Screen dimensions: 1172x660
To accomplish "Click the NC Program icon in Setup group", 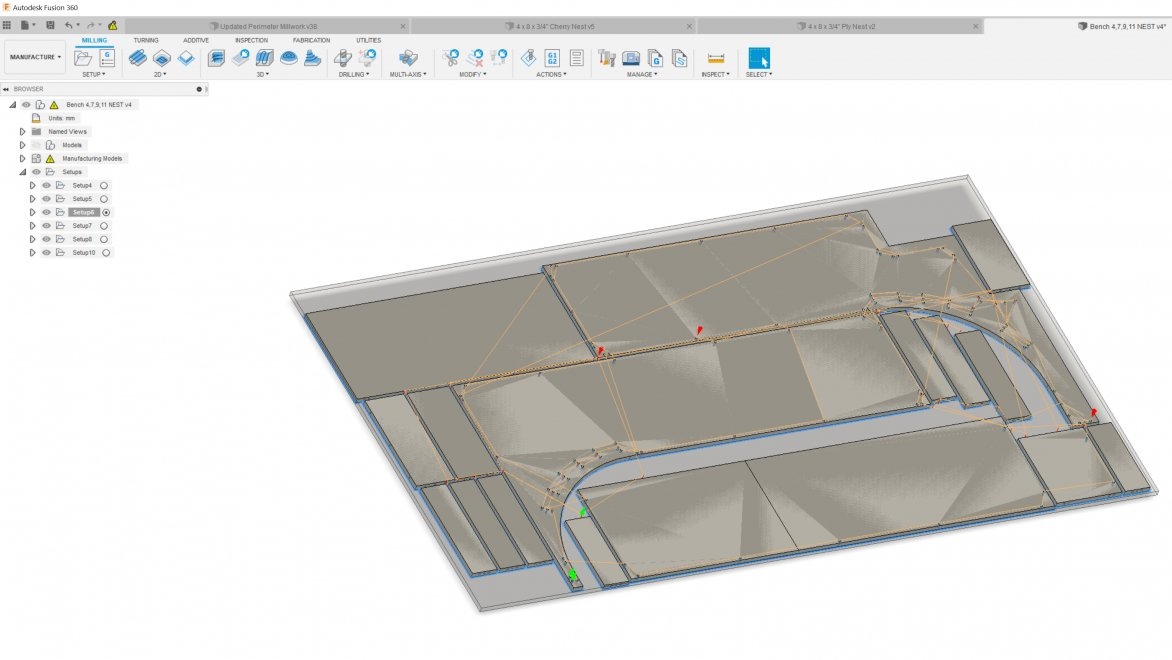I will coord(107,58).
